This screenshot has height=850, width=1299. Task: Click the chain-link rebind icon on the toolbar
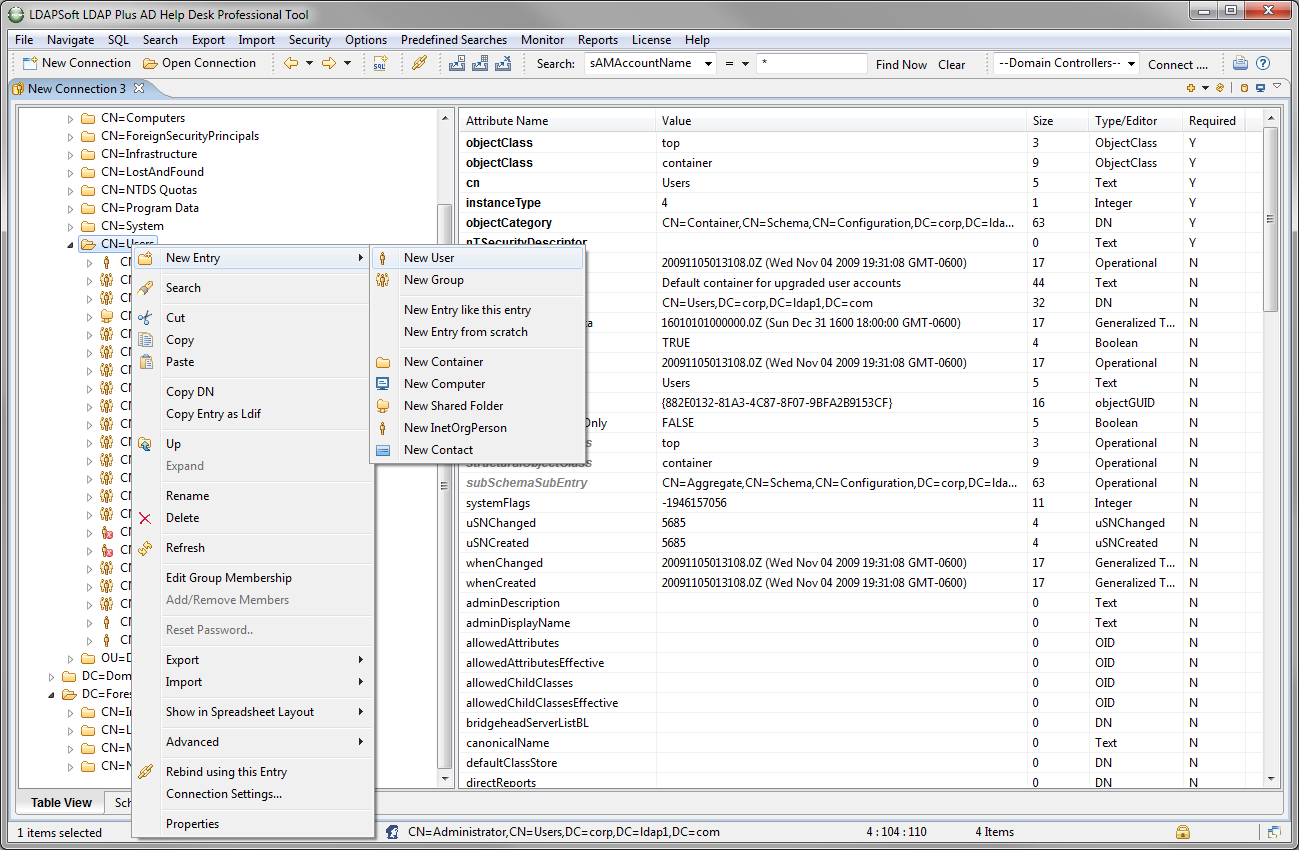click(417, 62)
